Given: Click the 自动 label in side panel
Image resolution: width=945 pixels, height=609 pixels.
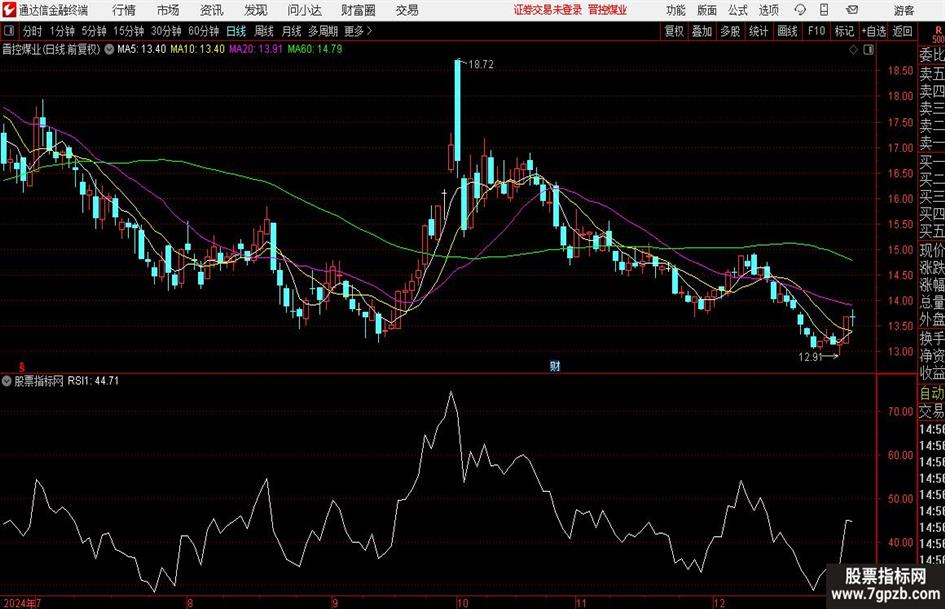Looking at the screenshot, I should pos(932,393).
